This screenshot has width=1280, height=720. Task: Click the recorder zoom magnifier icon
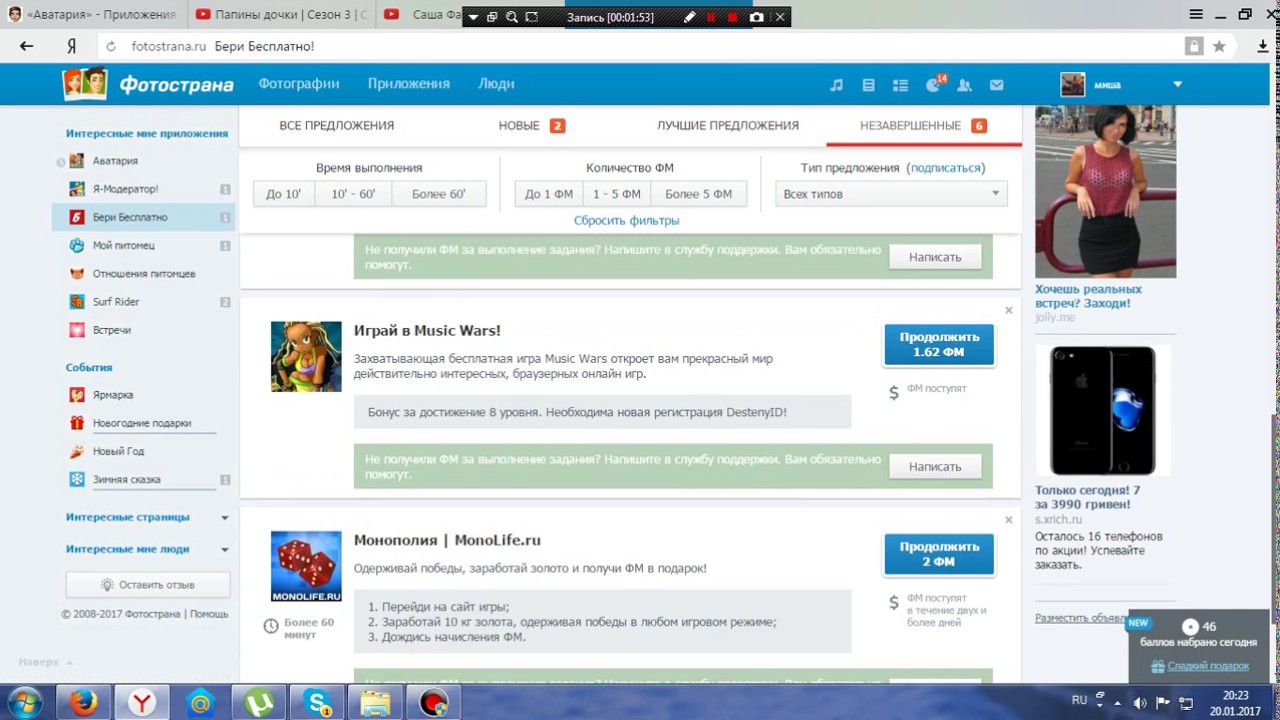pyautogui.click(x=512, y=17)
